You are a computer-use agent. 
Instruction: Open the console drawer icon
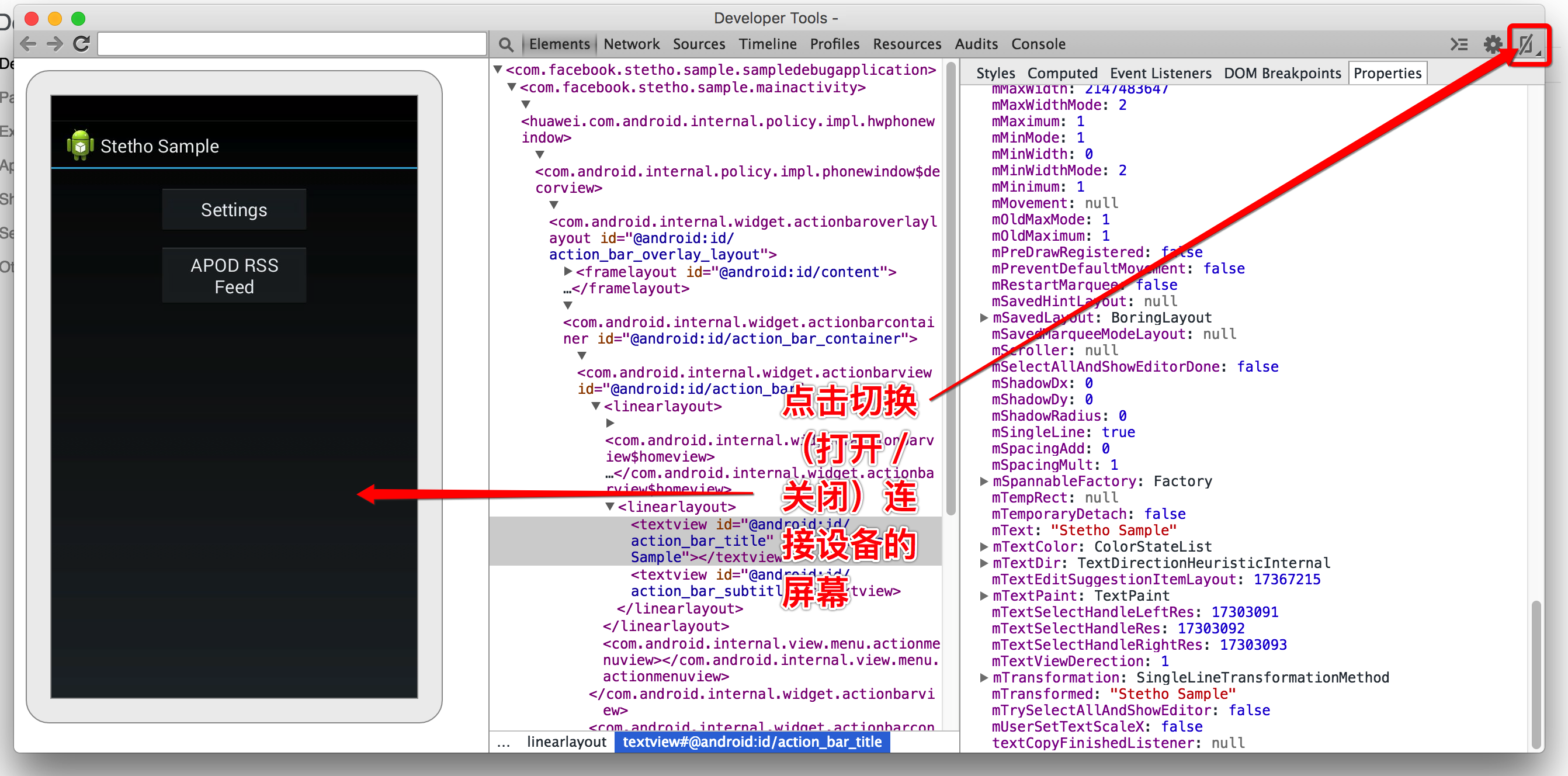coord(1458,44)
